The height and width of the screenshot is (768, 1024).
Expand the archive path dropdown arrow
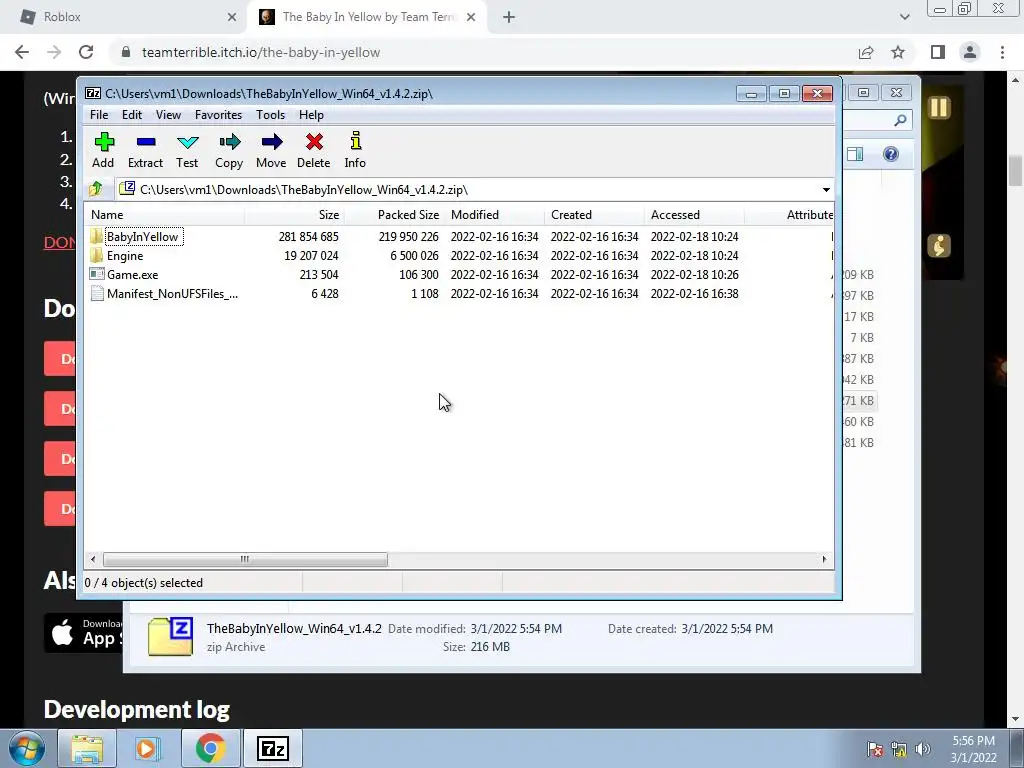pyautogui.click(x=826, y=190)
